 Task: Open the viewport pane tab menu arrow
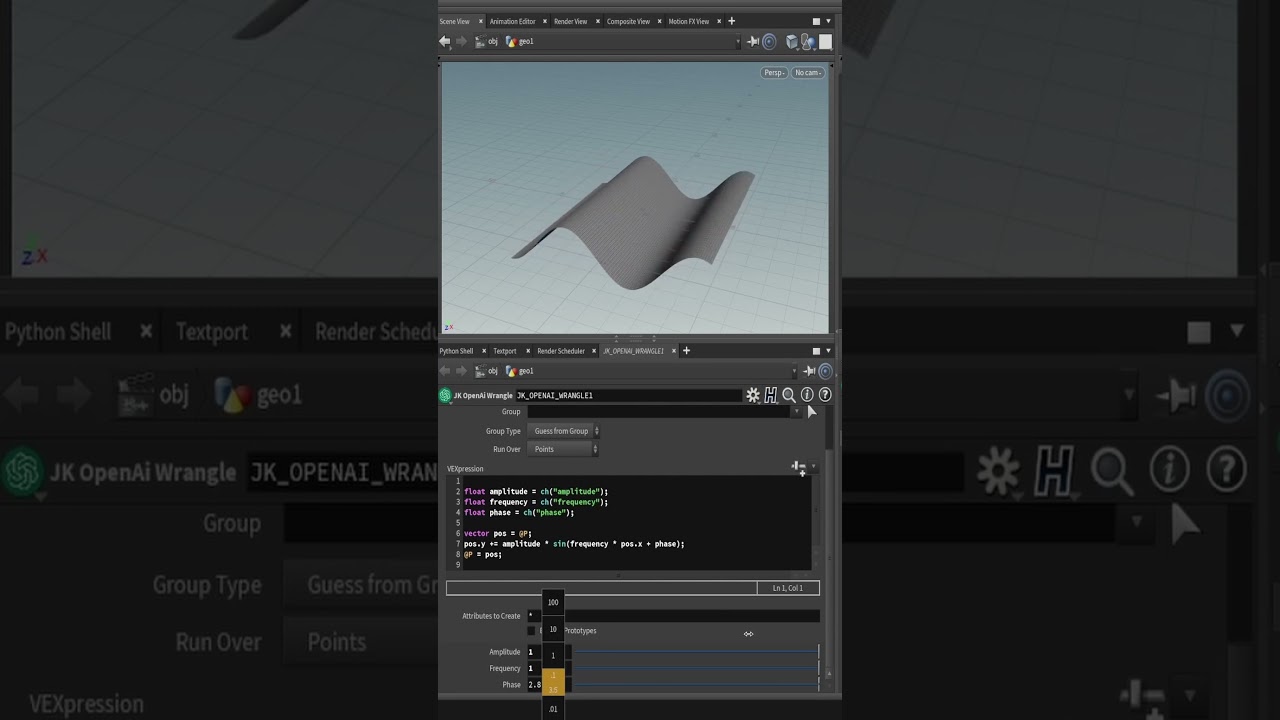pyautogui.click(x=828, y=21)
